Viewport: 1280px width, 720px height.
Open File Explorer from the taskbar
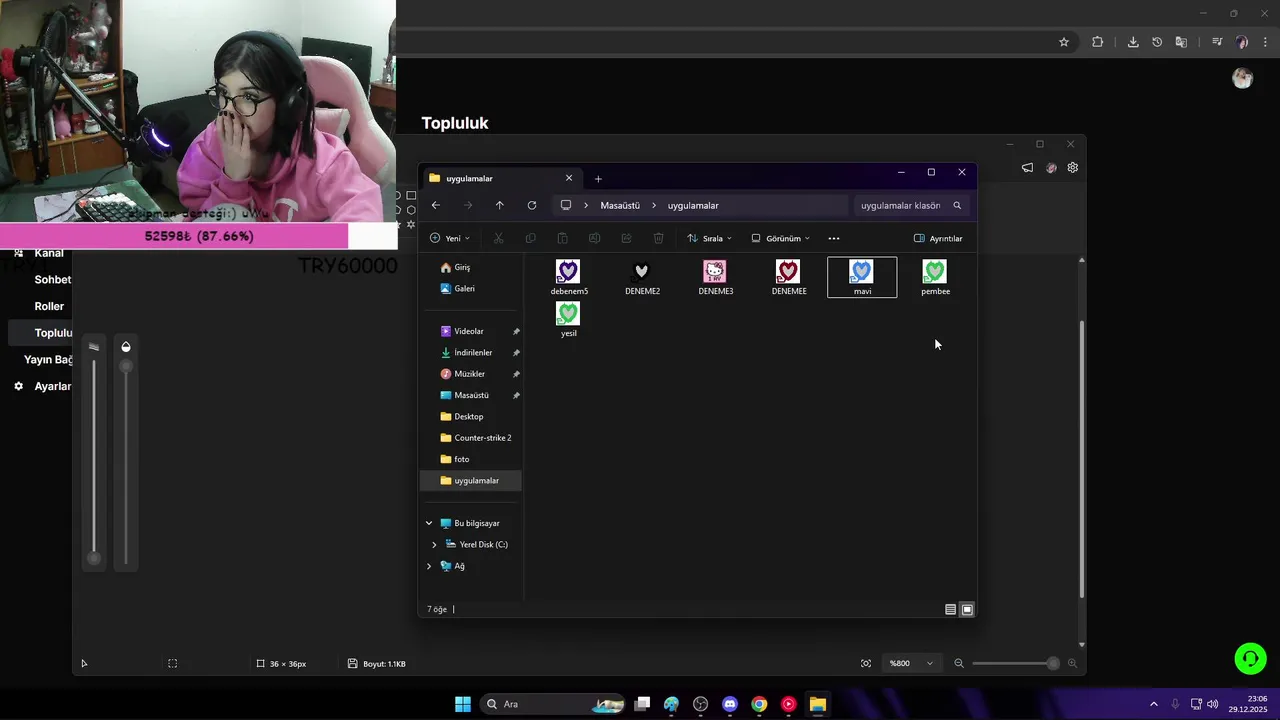tap(817, 704)
